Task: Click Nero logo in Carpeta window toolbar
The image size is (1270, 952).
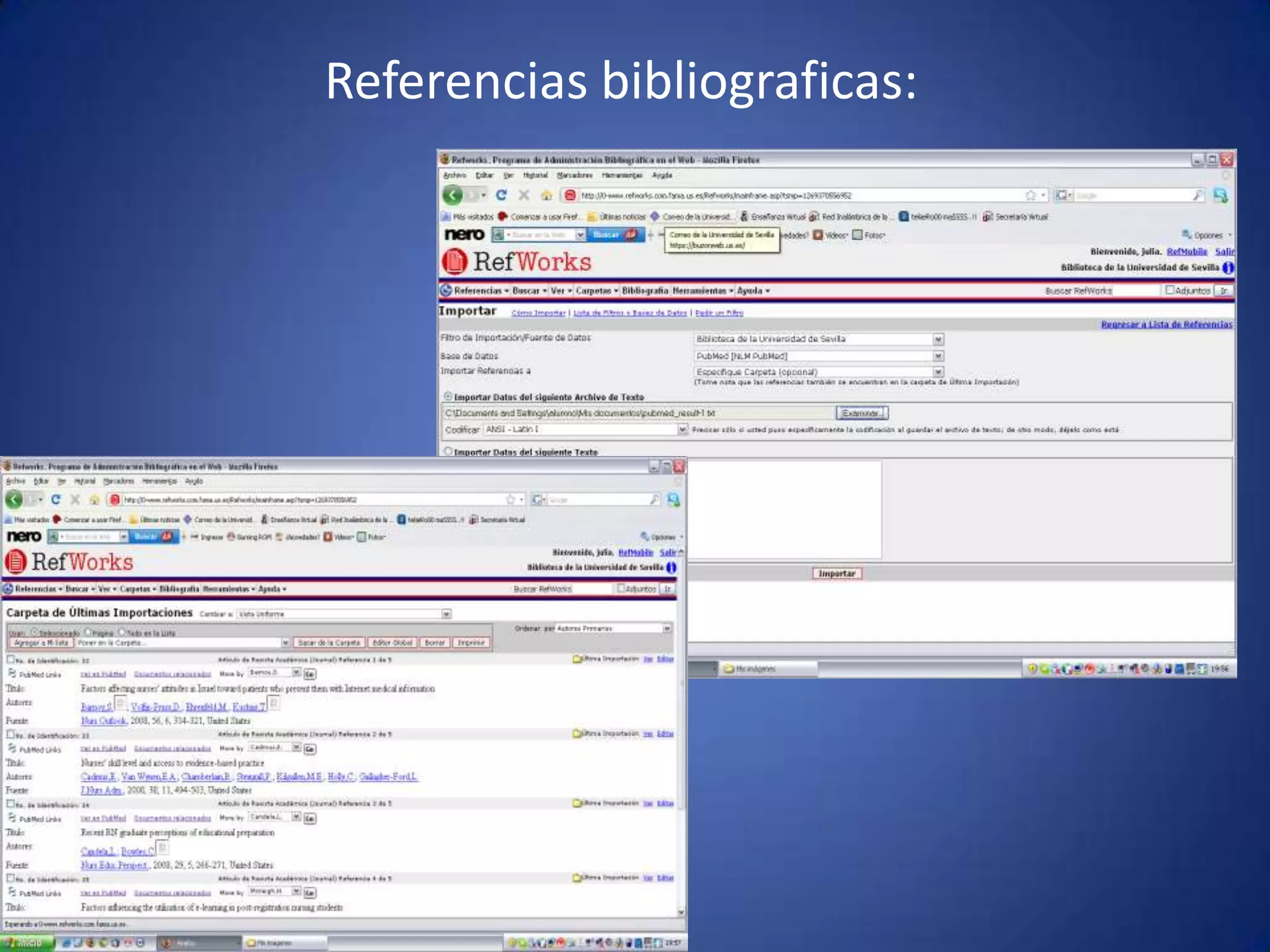Action: click(24, 536)
